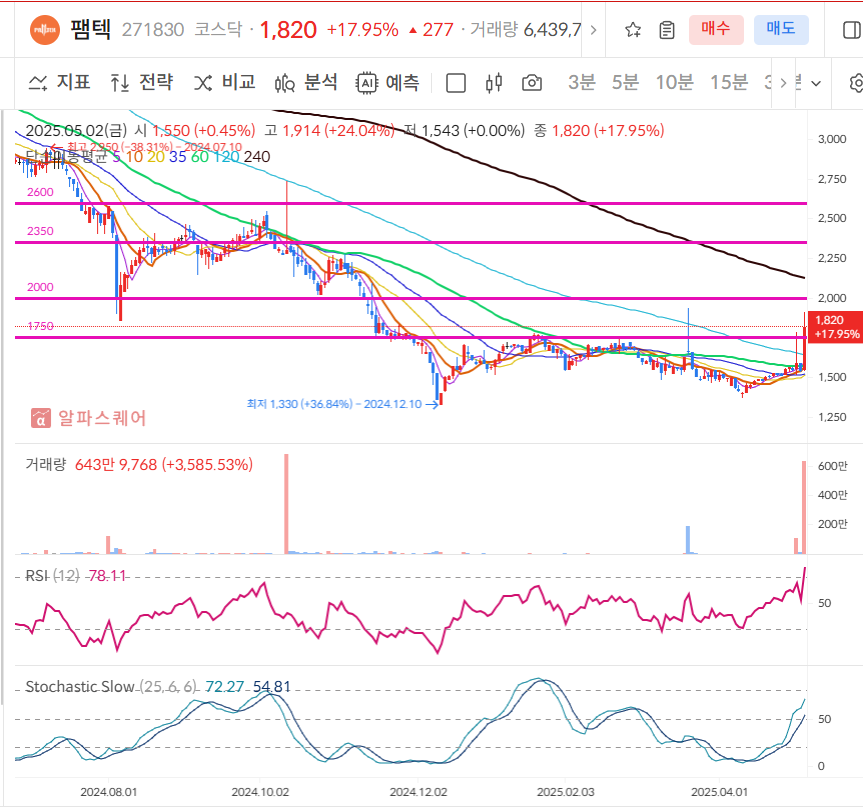Open chart settings gear icon
Viewport: 863px width, 809px height.
point(856,83)
